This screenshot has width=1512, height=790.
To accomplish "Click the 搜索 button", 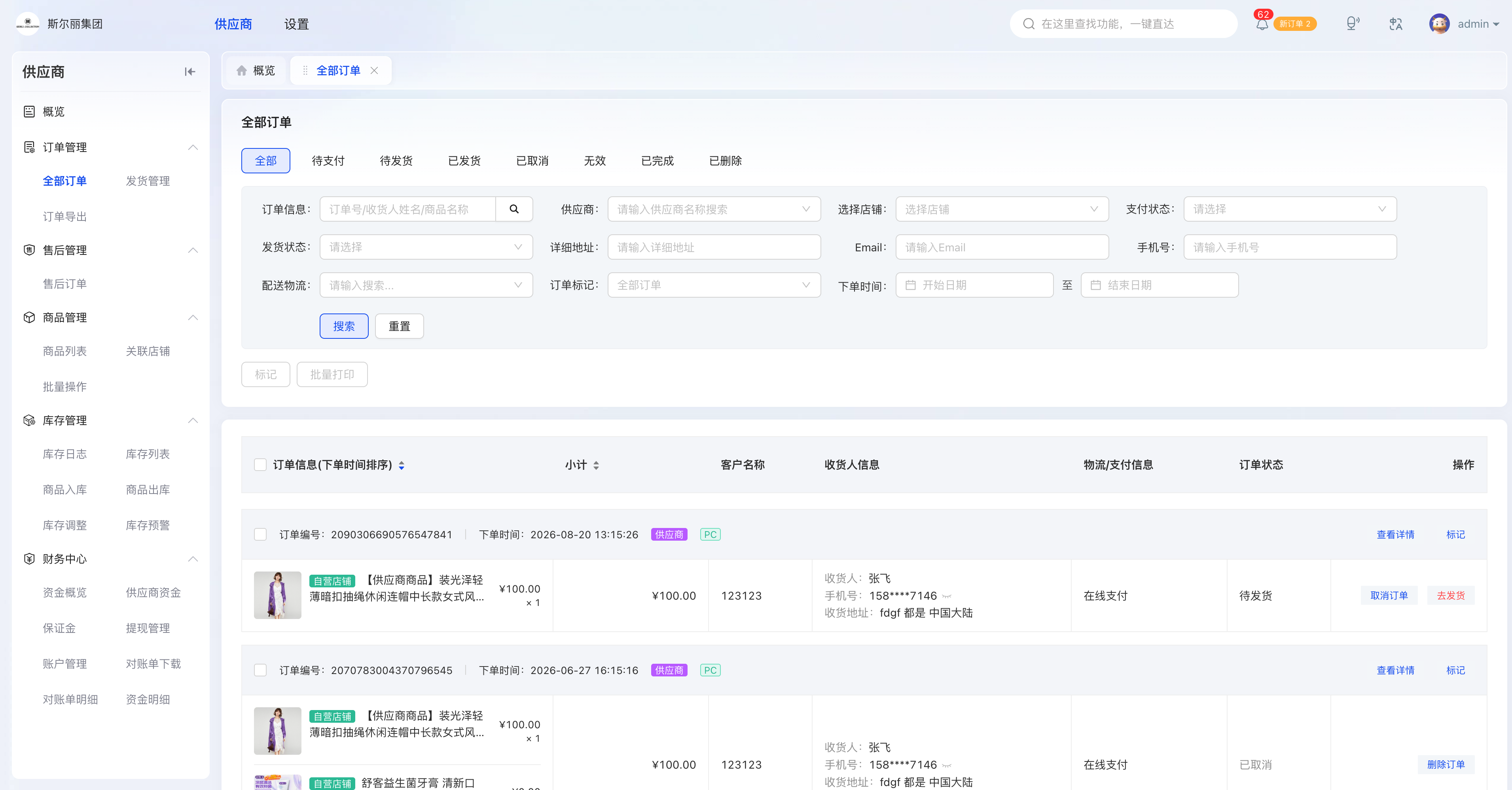I will [344, 326].
